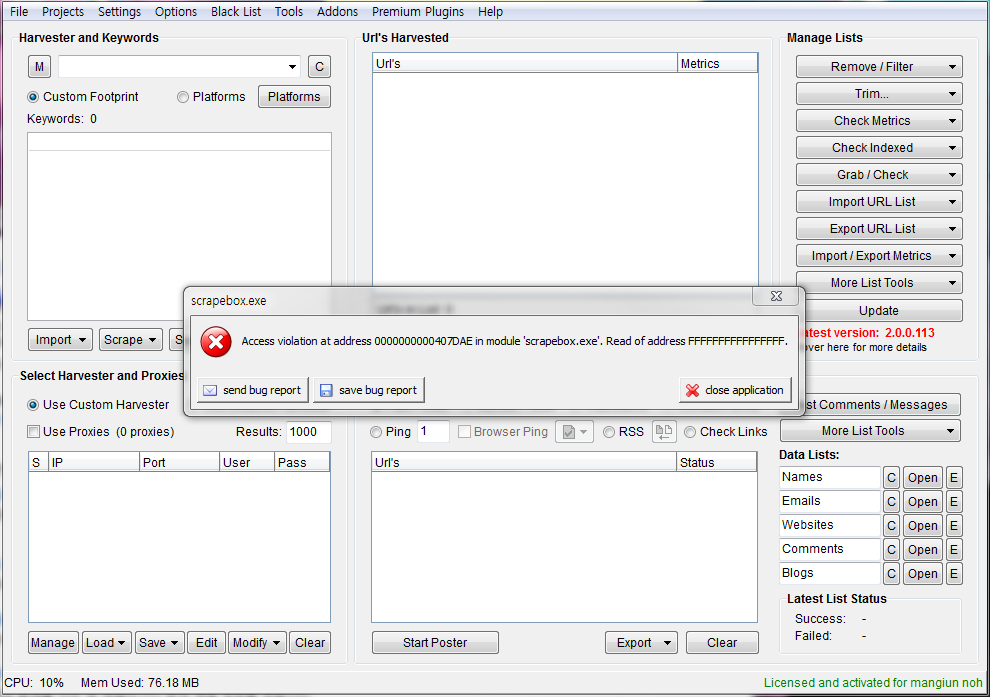
Task: Expand Grab / Check dropdown
Action: [x=879, y=175]
